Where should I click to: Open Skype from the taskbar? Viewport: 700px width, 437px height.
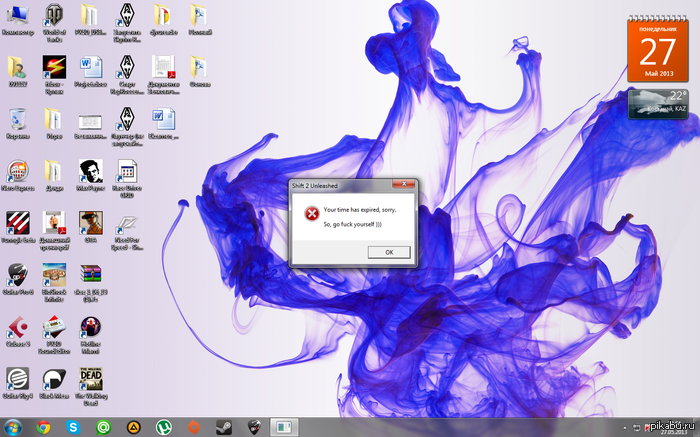pos(73,428)
